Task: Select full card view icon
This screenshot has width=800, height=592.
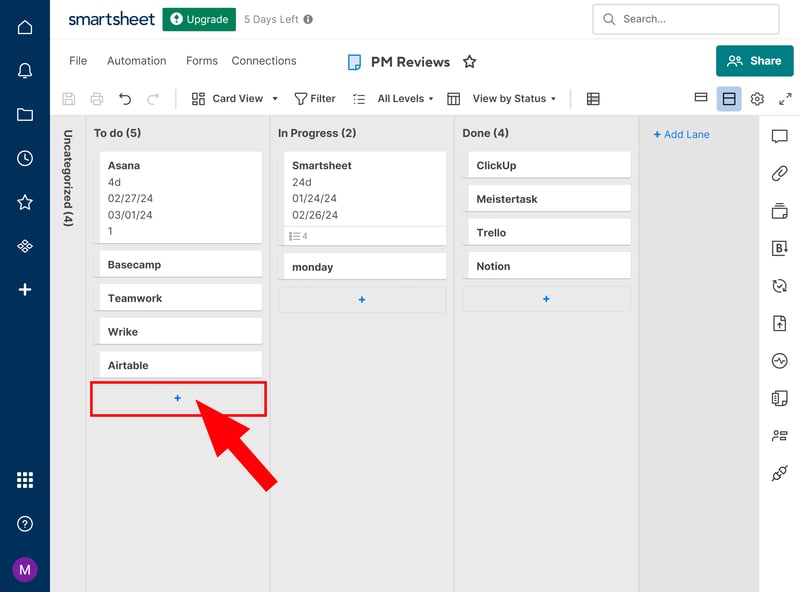Action: coord(729,98)
